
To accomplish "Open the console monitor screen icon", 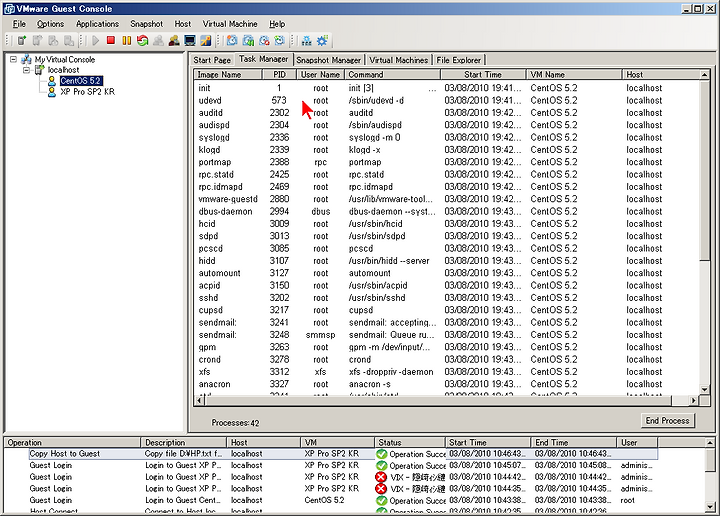I will 190,40.
